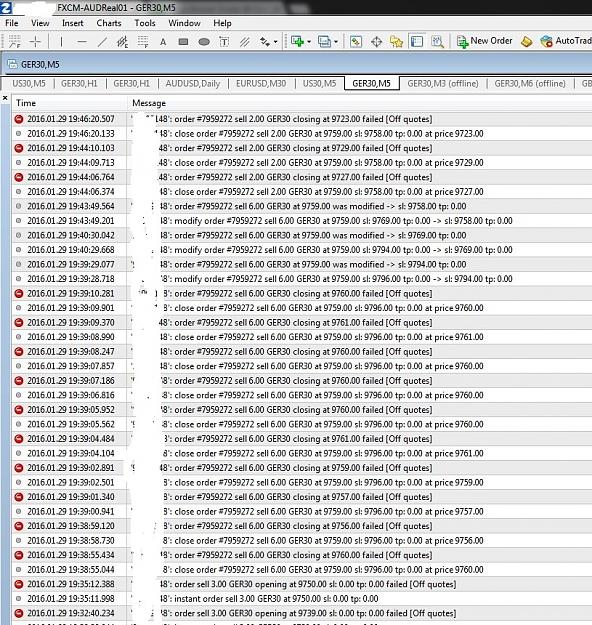Select the log row at 2016.01.29 19:38:55.434

[x=302, y=555]
